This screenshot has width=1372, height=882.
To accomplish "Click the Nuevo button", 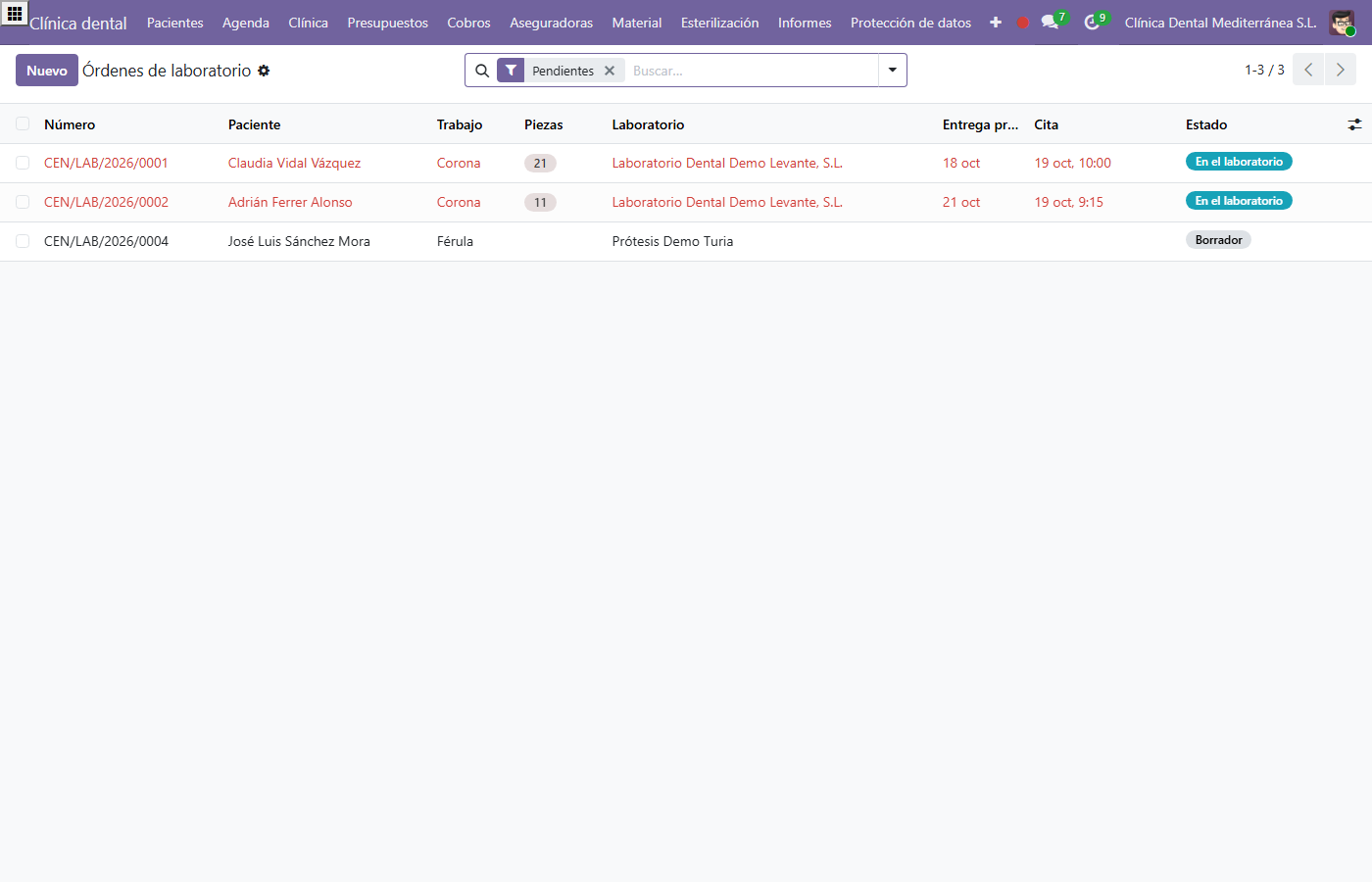I will (x=47, y=71).
